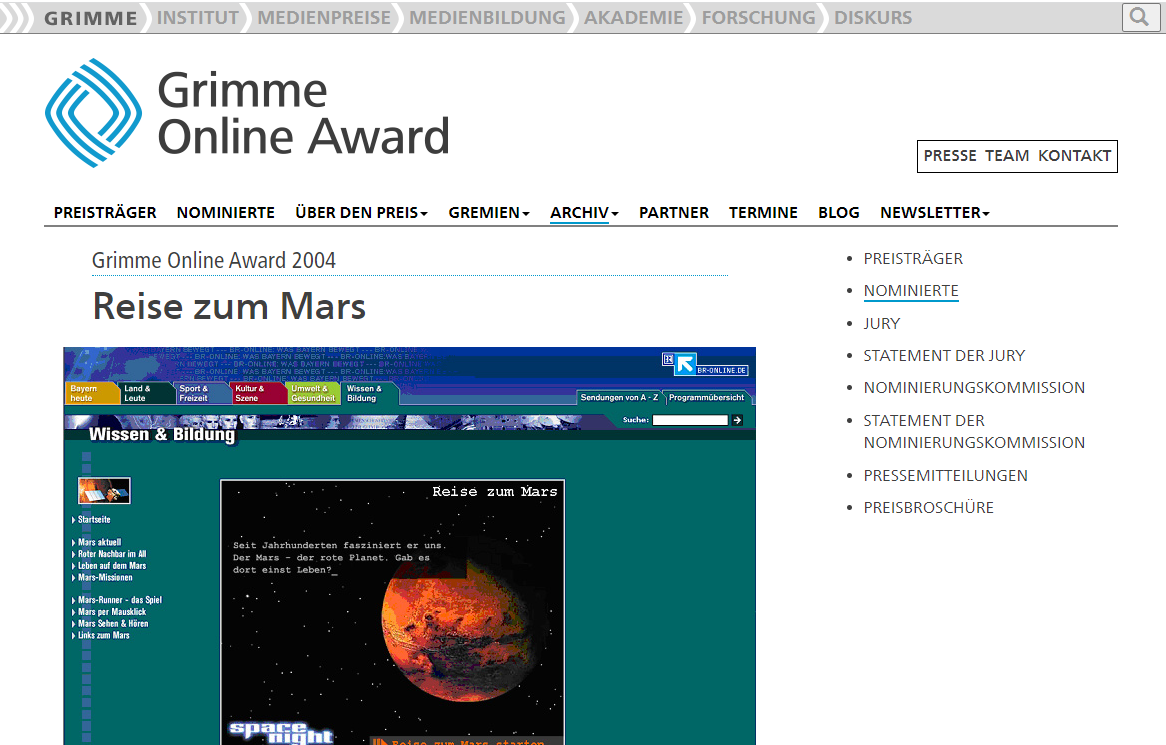This screenshot has height=745, width=1166.
Task: Open the PREISBROSCHÜRE sidebar link
Action: tap(929, 508)
